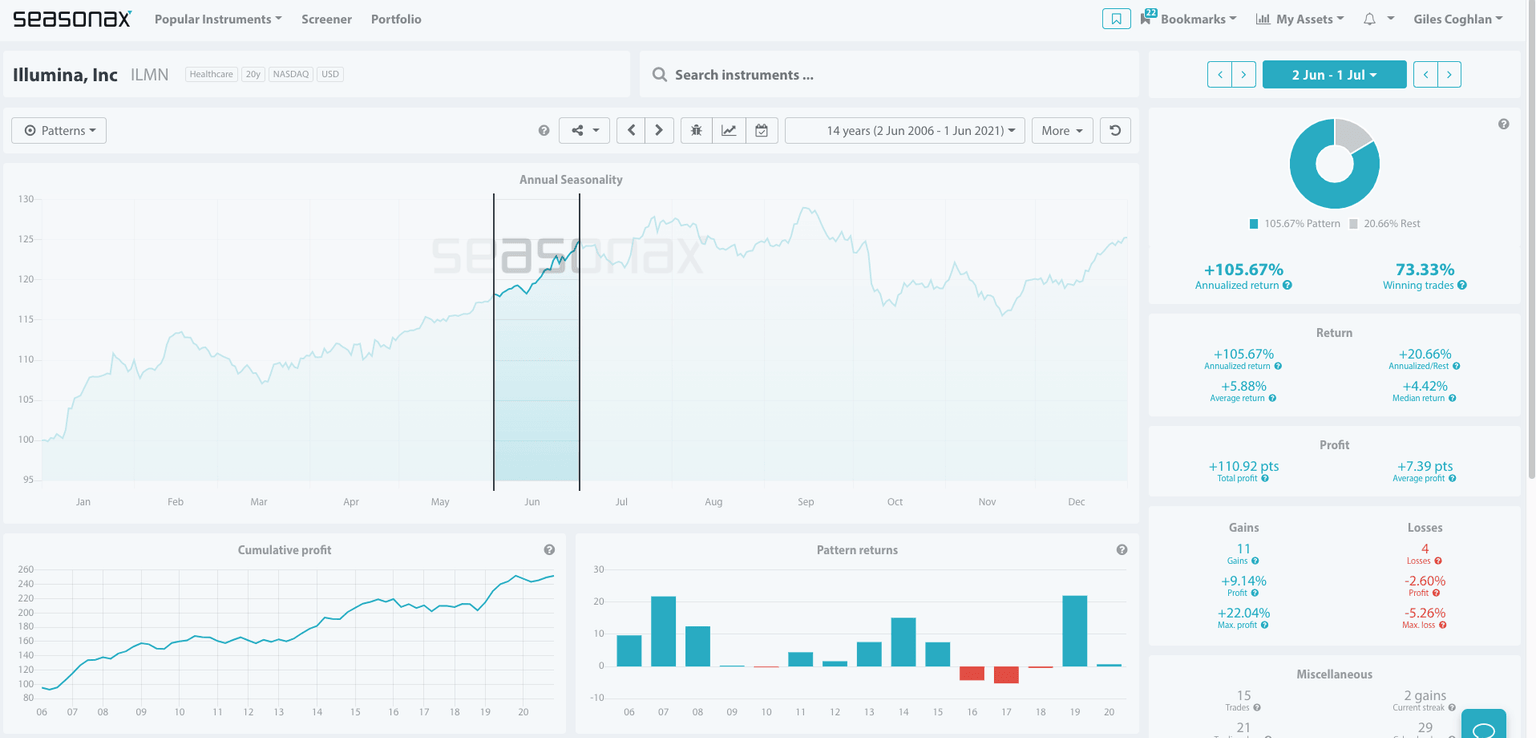This screenshot has width=1536, height=738.
Task: Click the bug icon in chart toolbar
Action: (x=696, y=131)
